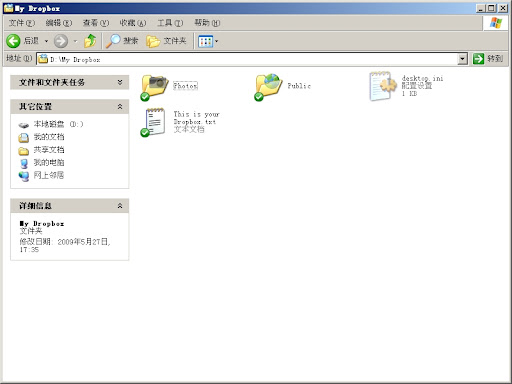
Task: Open 网上邻居 link
Action: (x=49, y=175)
